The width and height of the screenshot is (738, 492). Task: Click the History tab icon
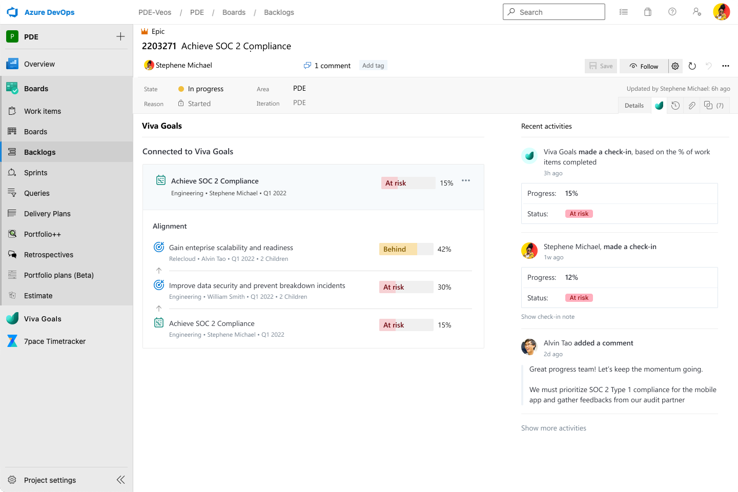click(x=675, y=105)
